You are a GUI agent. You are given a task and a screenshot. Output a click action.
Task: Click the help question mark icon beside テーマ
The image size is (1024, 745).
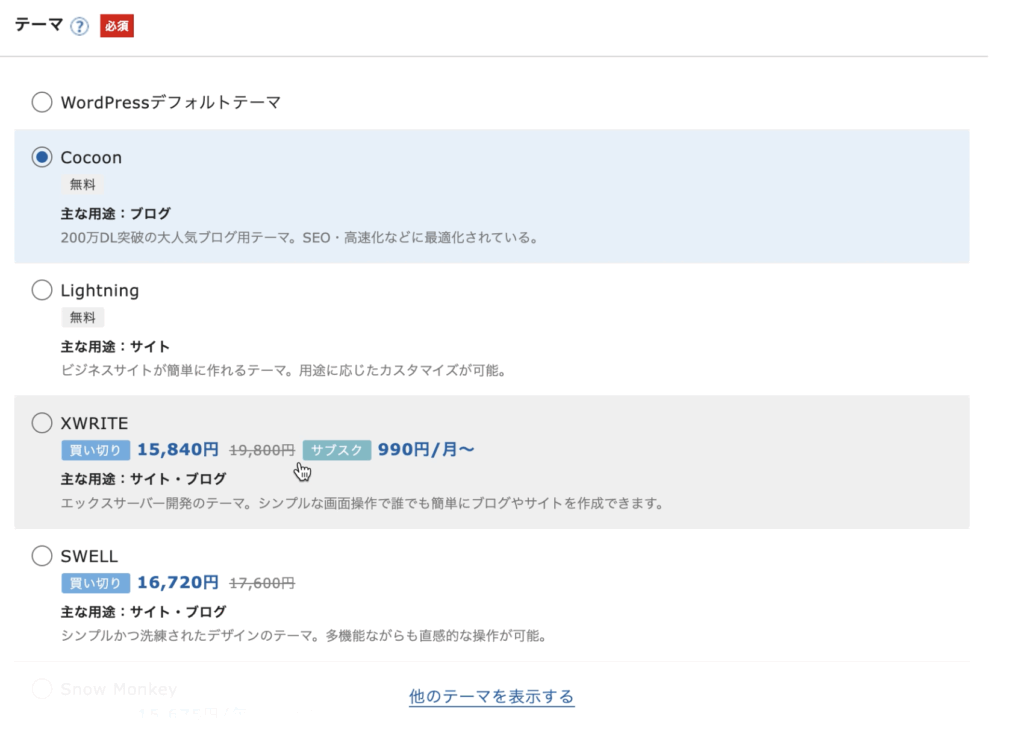pos(80,26)
